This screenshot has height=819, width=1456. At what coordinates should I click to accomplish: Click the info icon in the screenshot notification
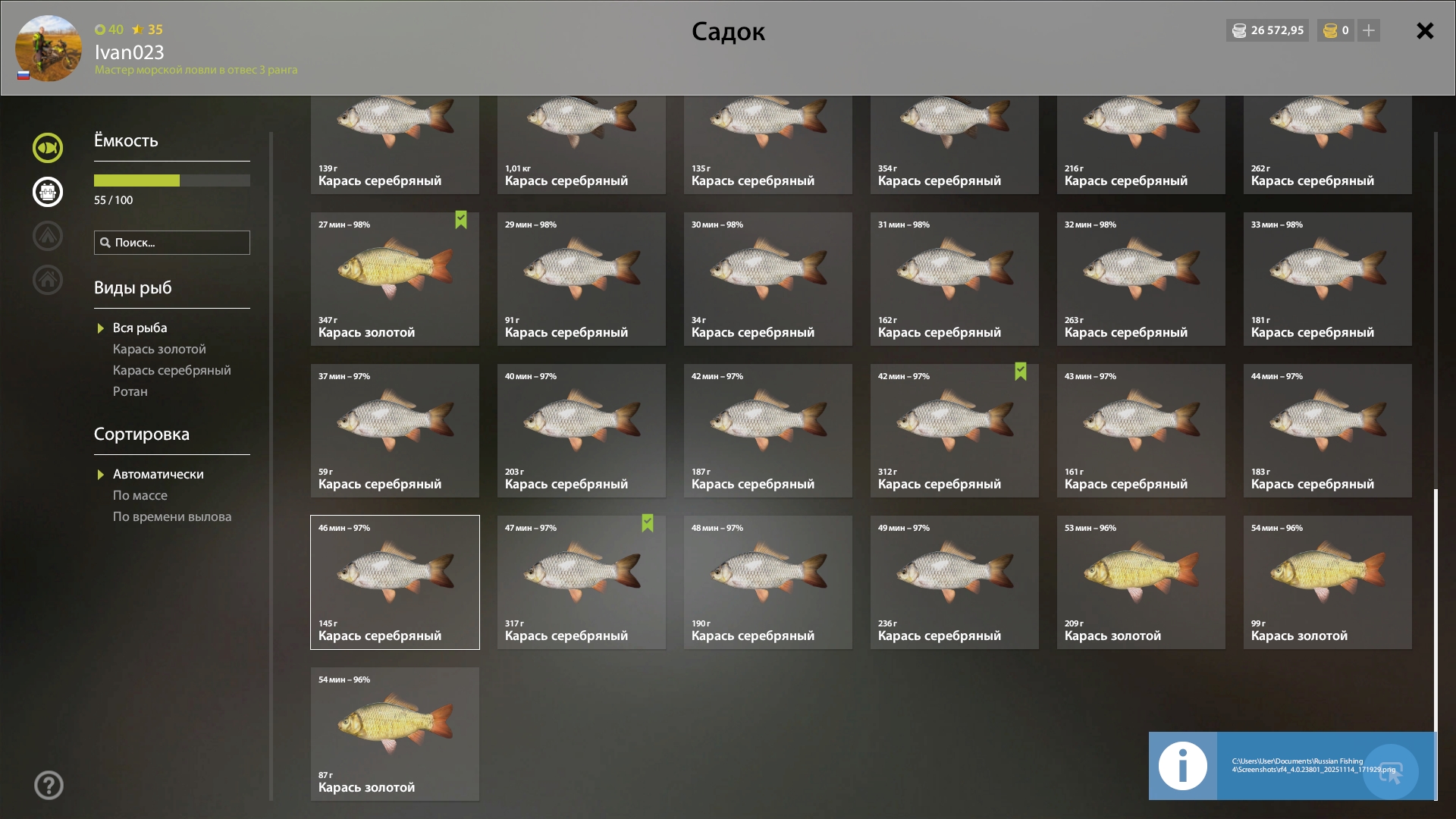coord(1183,766)
